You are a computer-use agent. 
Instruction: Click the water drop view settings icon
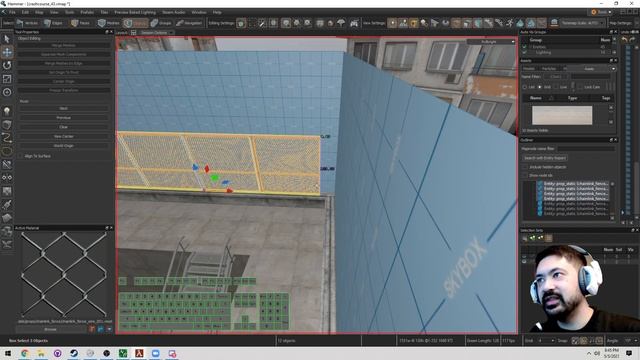click(520, 23)
